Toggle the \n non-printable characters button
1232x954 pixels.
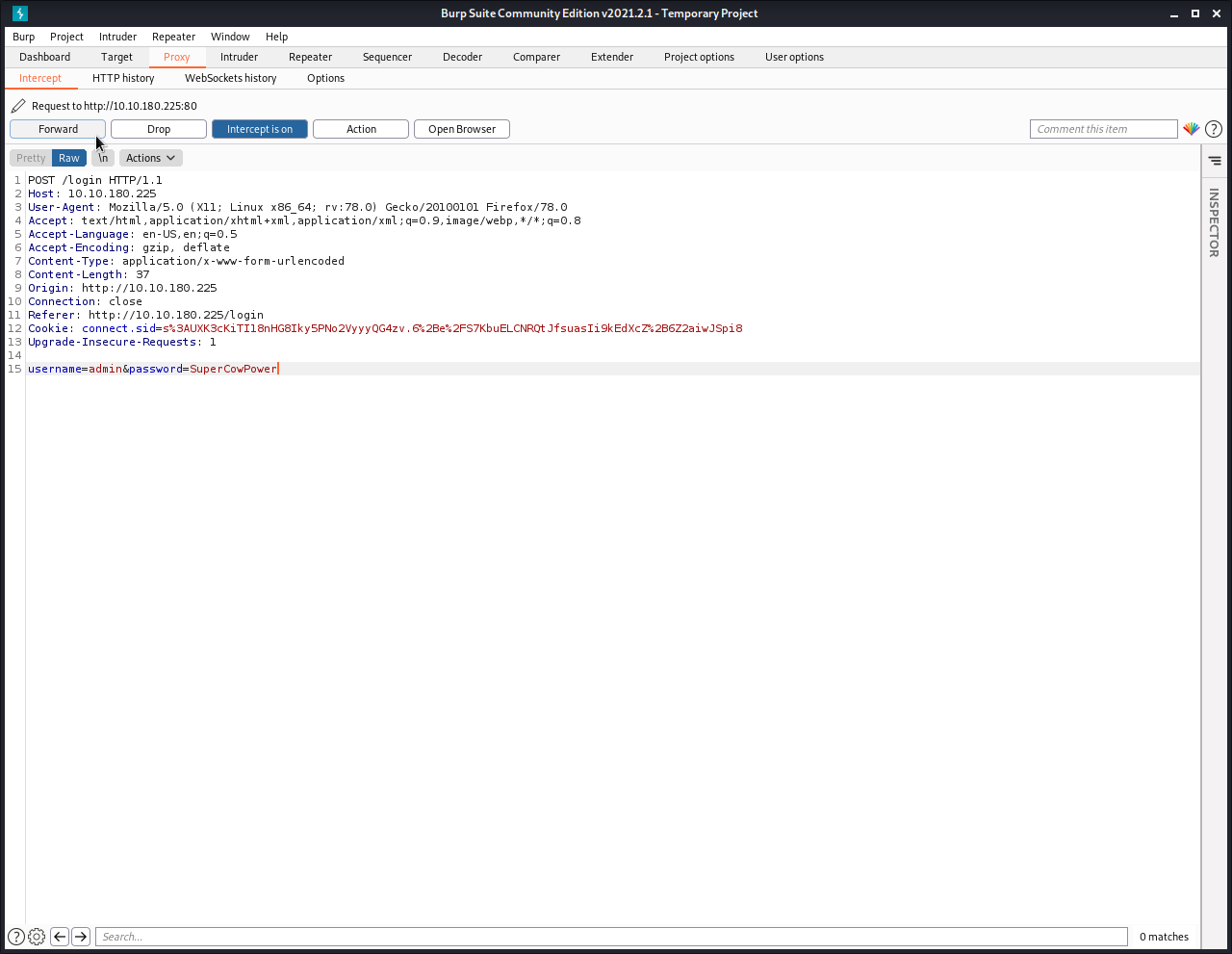click(103, 158)
